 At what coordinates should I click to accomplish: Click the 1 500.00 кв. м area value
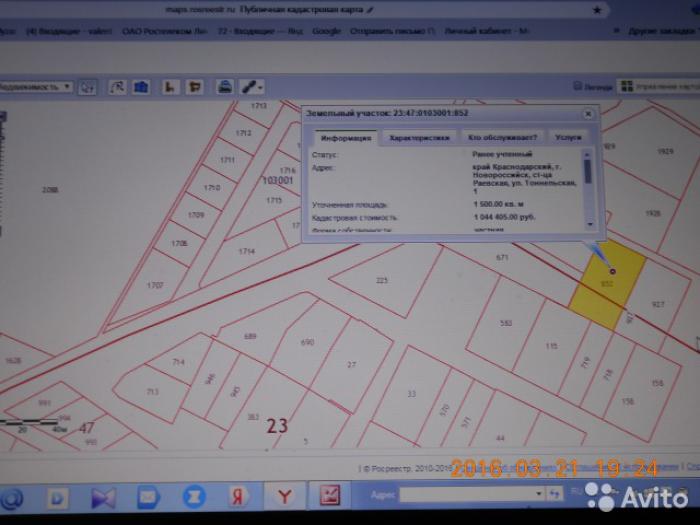[499, 204]
